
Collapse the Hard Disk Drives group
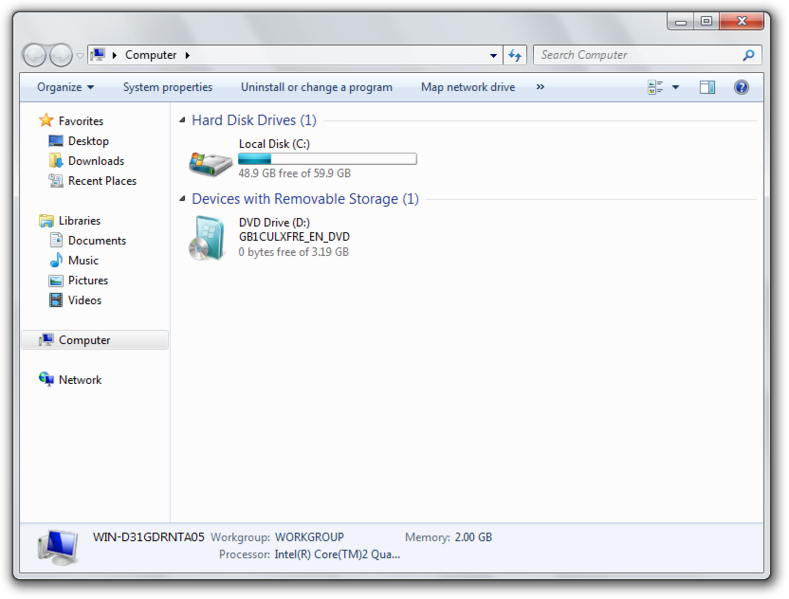[x=182, y=120]
